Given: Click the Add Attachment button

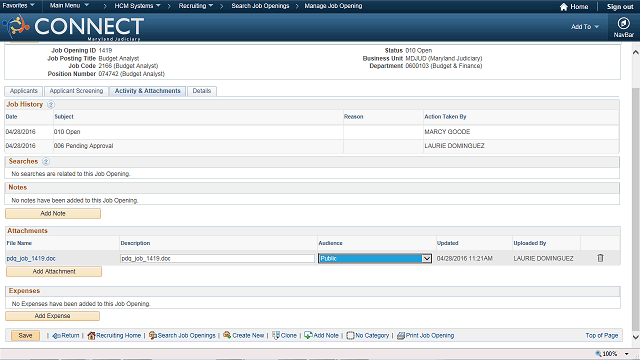Looking at the screenshot, I should click(54, 271).
